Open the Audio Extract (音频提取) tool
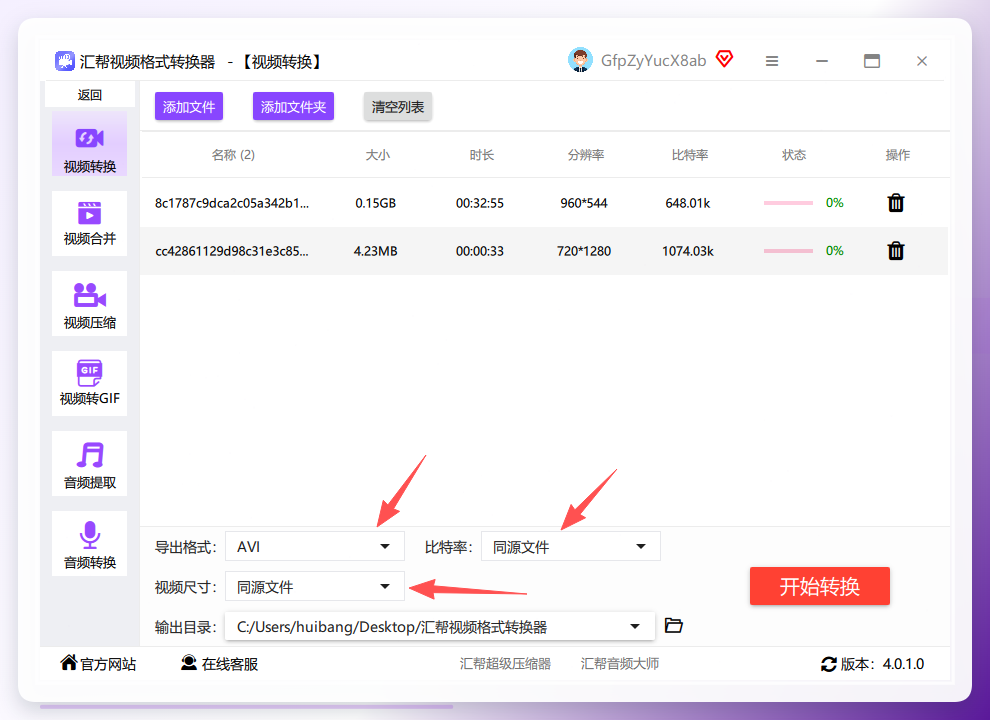Screen dimensions: 990x720 pyautogui.click(x=90, y=464)
